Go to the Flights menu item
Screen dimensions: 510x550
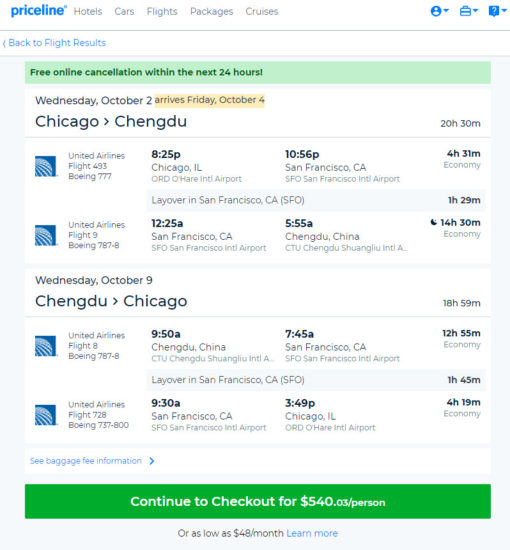coord(162,12)
